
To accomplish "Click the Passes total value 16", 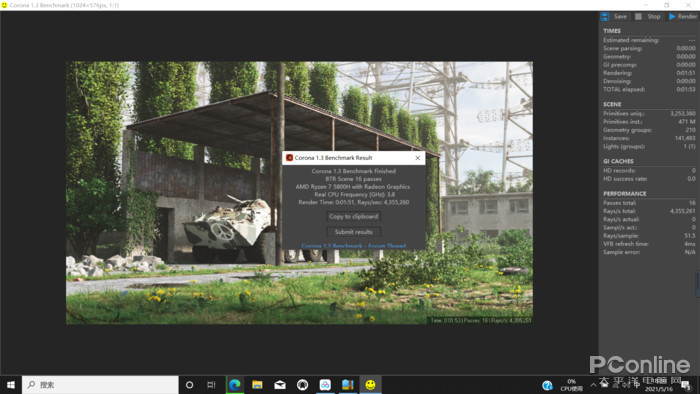I will click(x=692, y=203).
